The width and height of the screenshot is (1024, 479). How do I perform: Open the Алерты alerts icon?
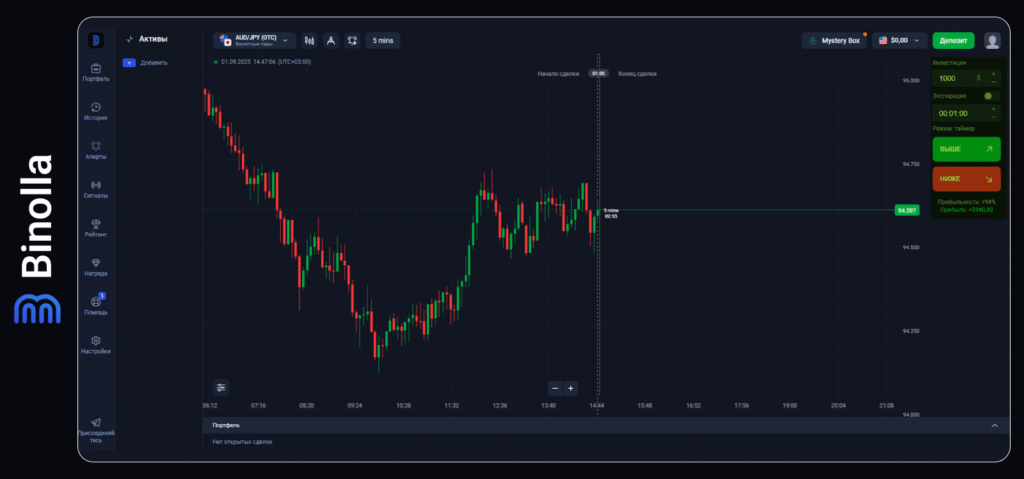[x=96, y=148]
